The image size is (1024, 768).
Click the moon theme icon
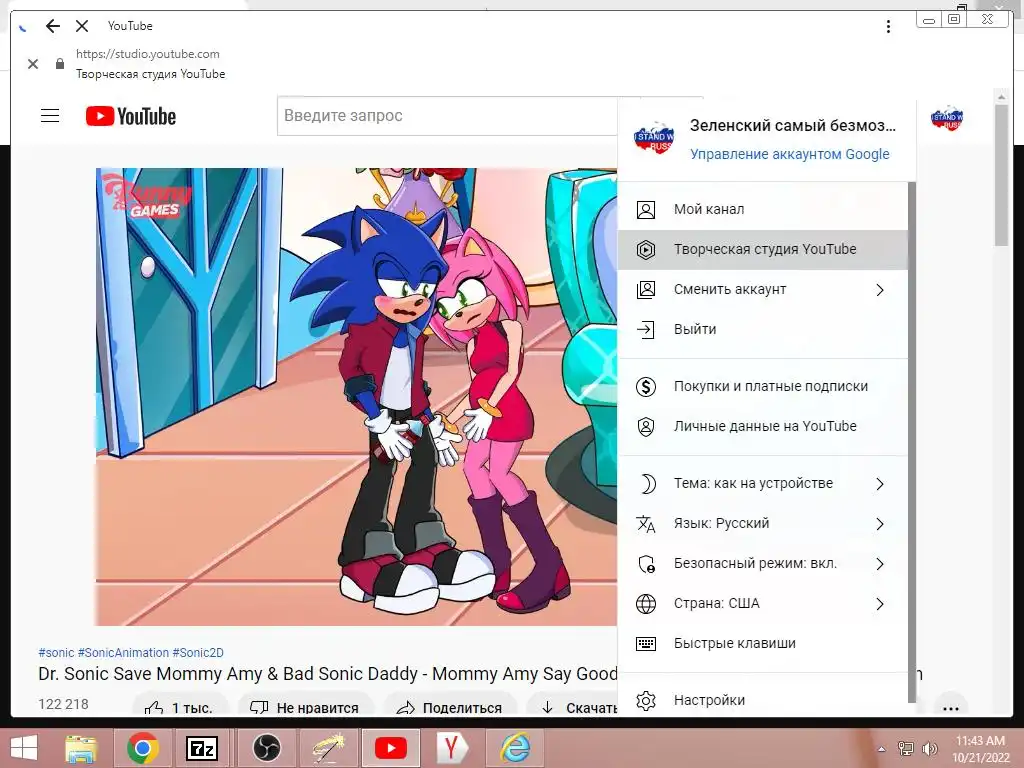[647, 484]
